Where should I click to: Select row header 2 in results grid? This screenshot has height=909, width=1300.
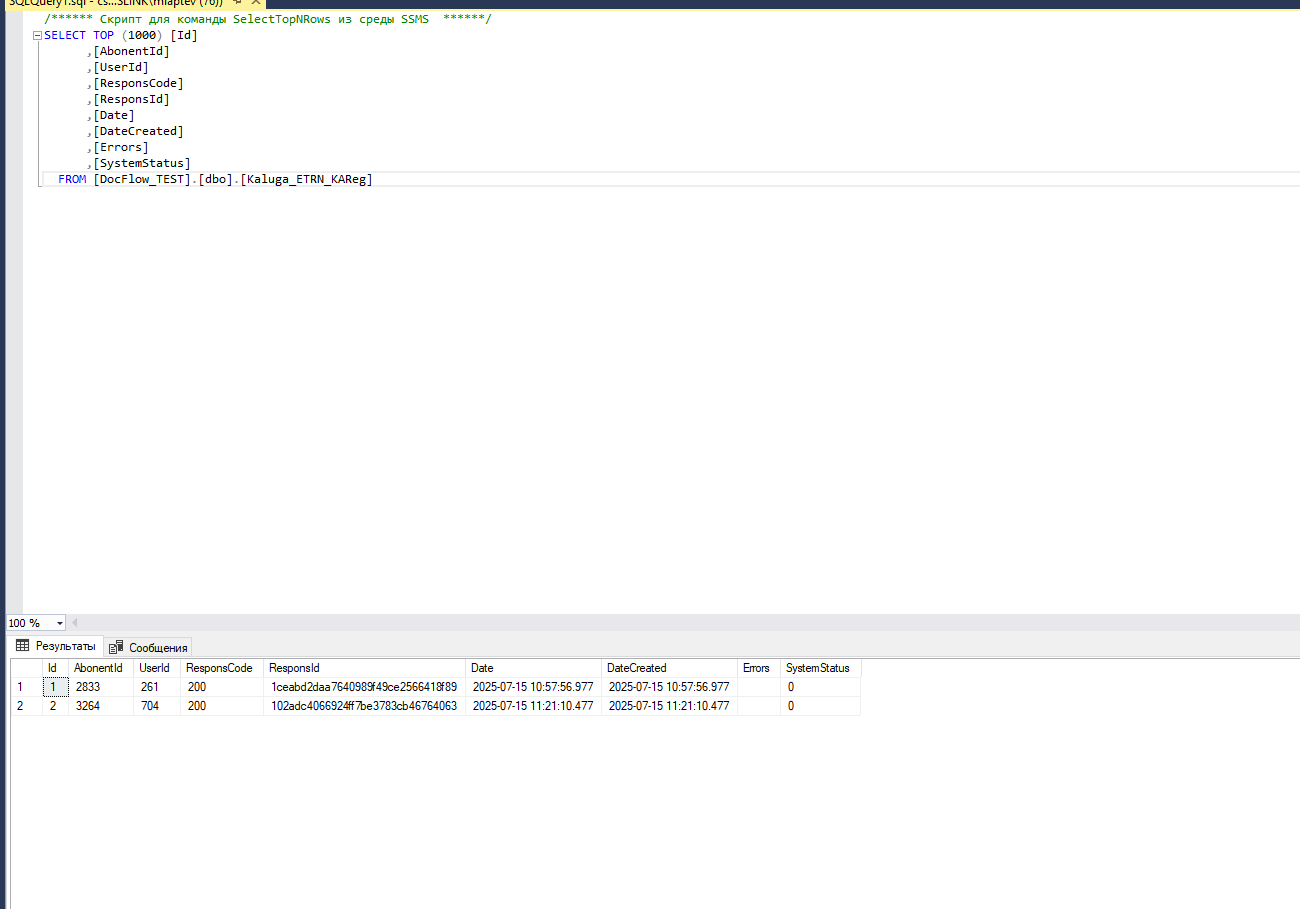pos(26,706)
